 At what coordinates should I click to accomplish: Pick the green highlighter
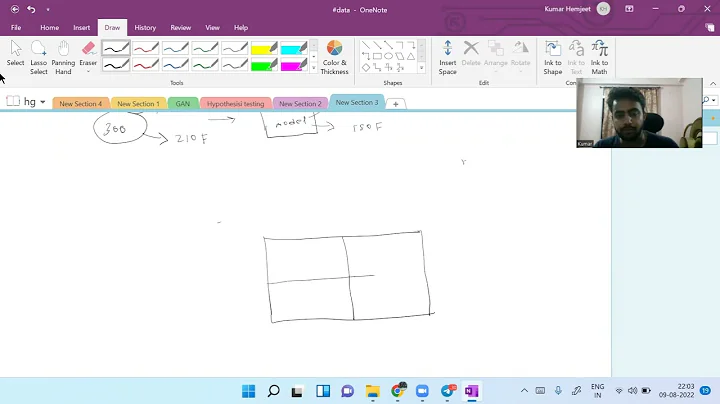tap(264, 65)
